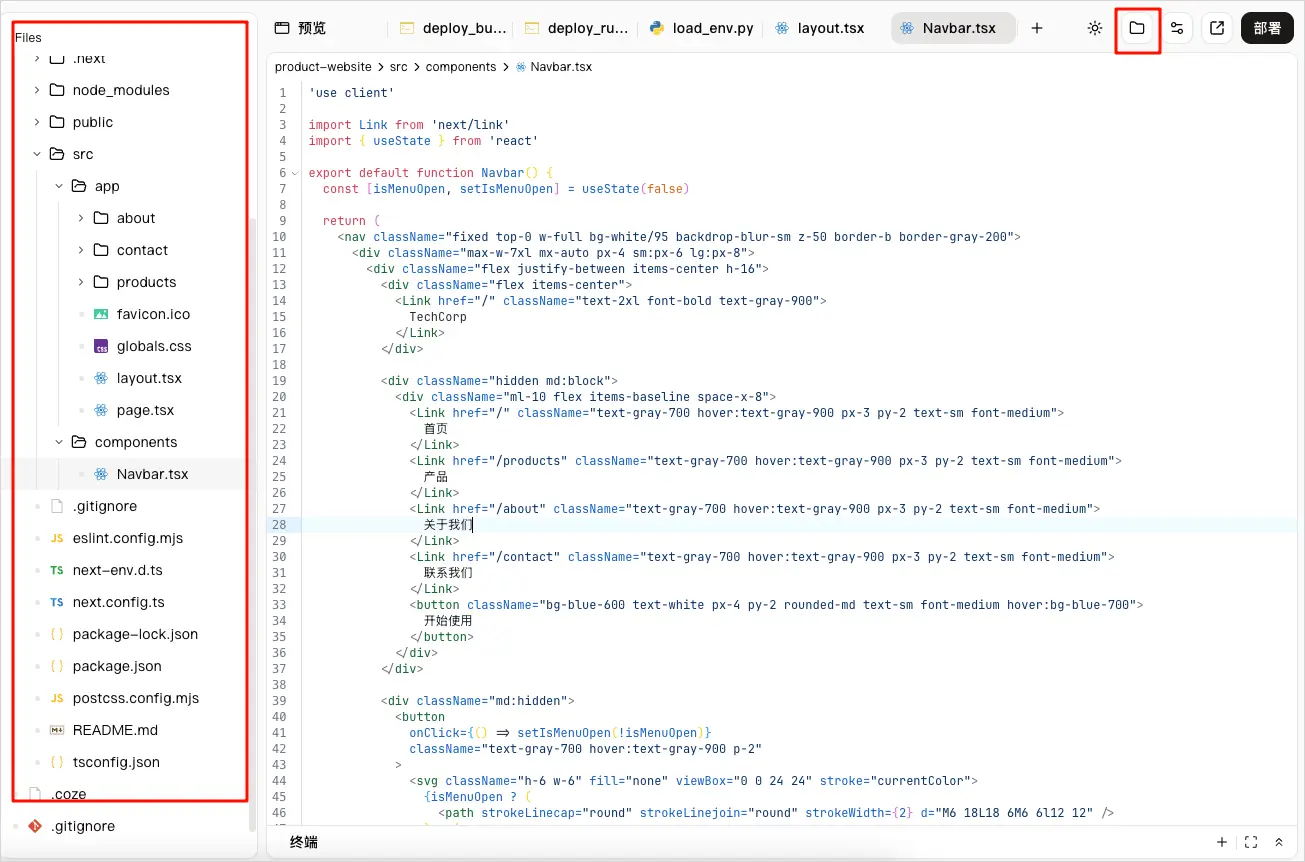The height and width of the screenshot is (862, 1305).
Task: Click src in the breadcrumb path
Action: (399, 67)
